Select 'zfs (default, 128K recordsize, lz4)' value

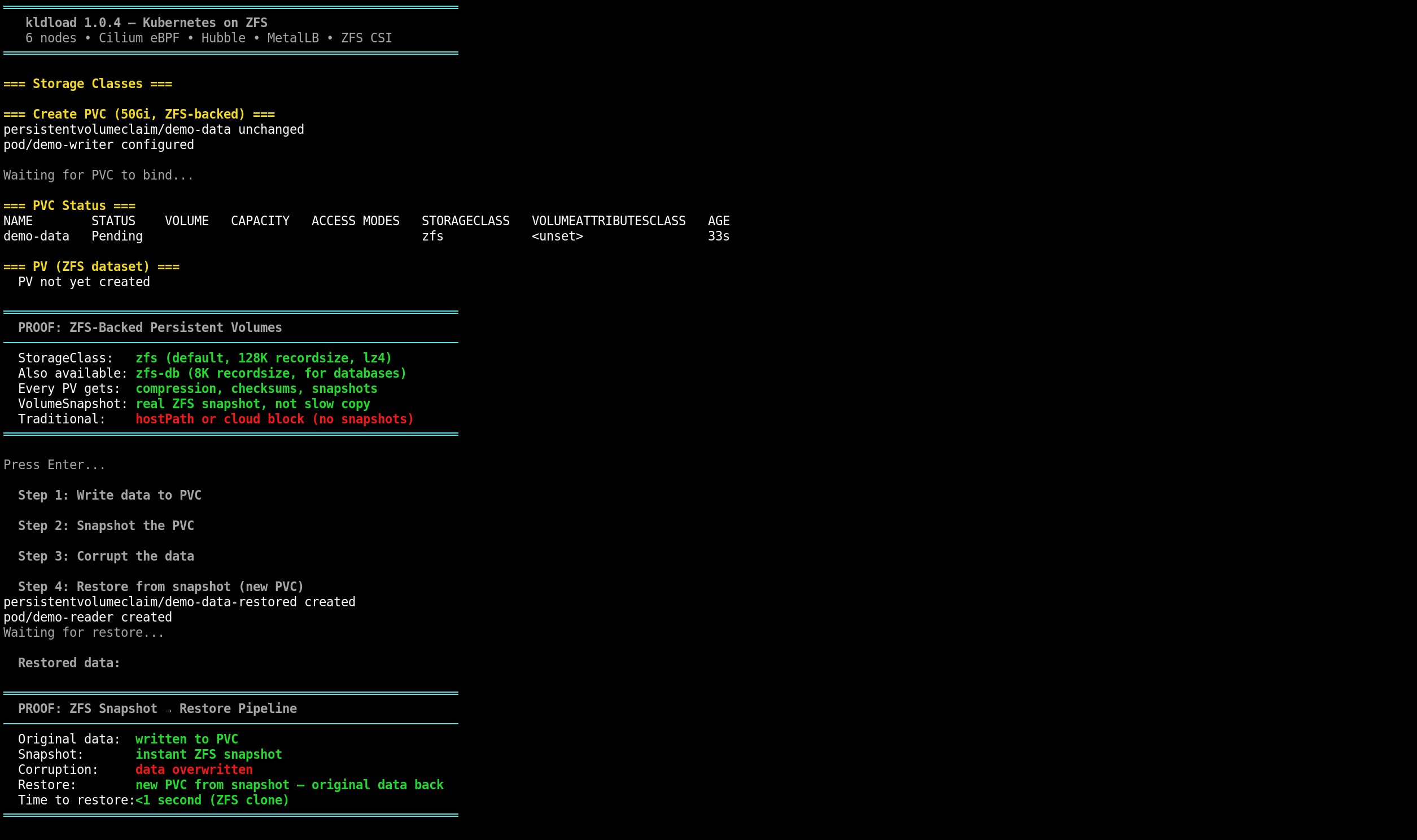point(264,359)
